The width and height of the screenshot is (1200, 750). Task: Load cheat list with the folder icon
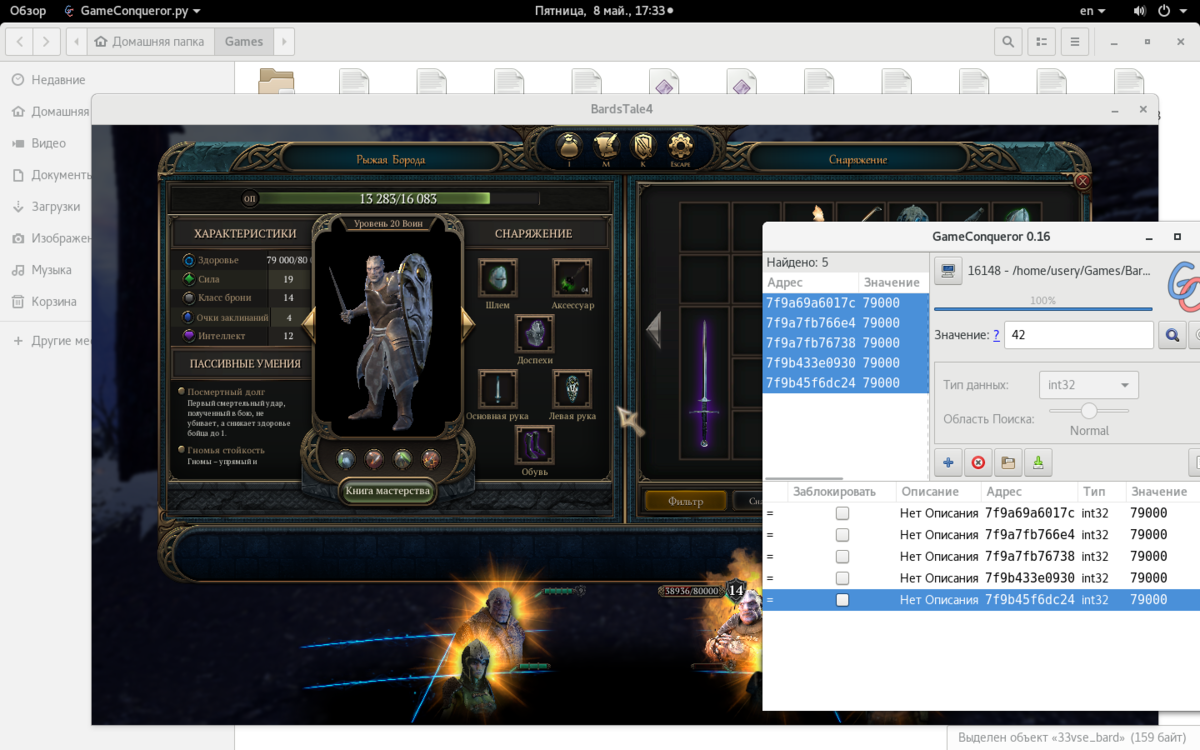click(x=1008, y=462)
